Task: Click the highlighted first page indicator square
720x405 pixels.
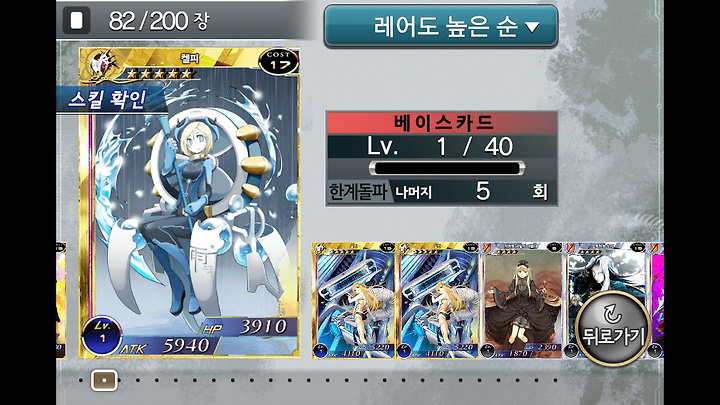Action: click(x=104, y=380)
